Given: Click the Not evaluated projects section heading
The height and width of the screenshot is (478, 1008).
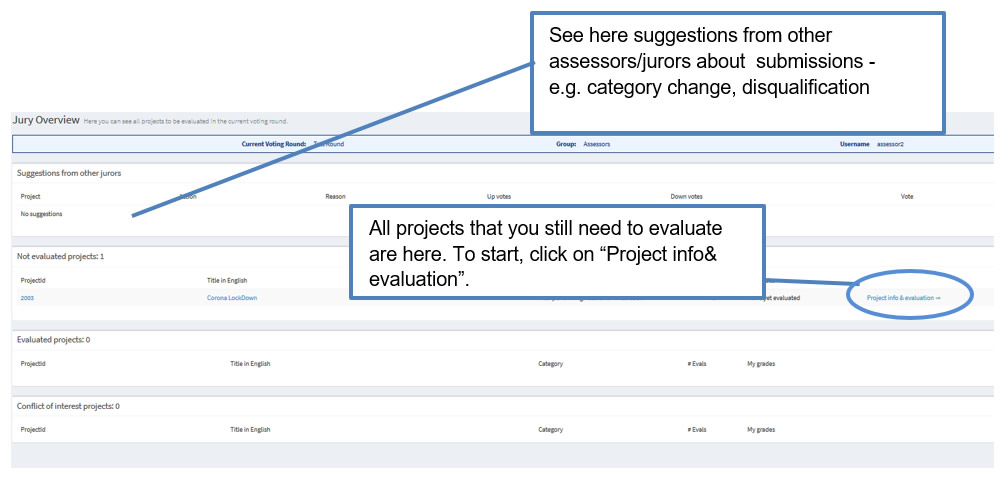Looking at the screenshot, I should pyautogui.click(x=60, y=256).
